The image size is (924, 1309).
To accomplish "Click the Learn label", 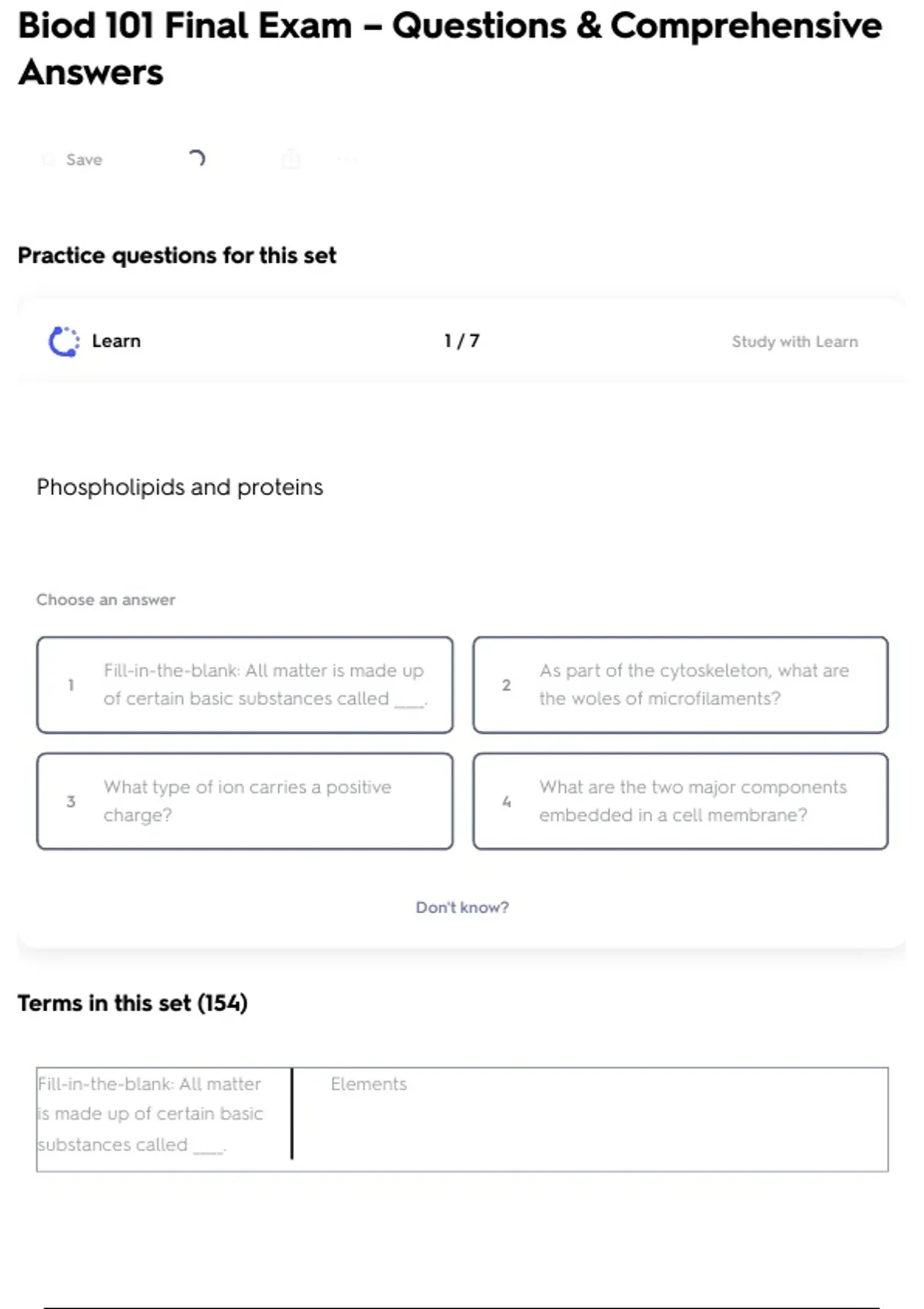I will point(116,341).
